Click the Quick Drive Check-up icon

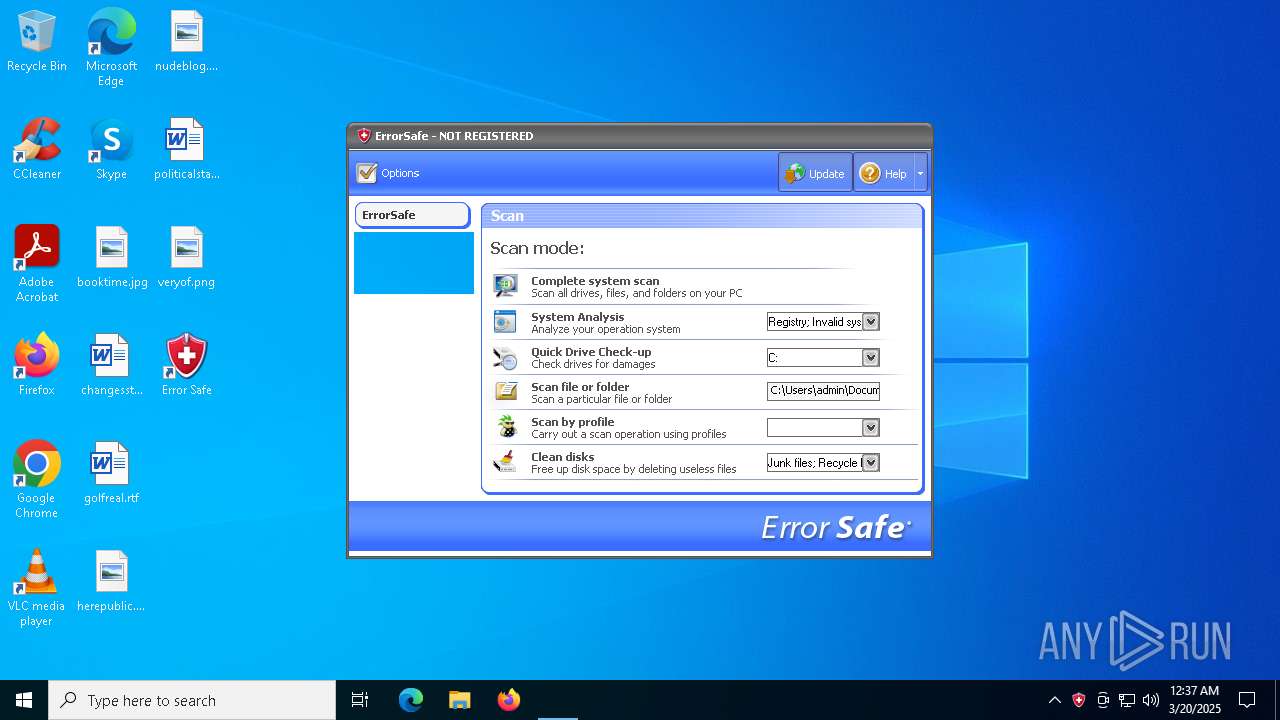pyautogui.click(x=506, y=357)
